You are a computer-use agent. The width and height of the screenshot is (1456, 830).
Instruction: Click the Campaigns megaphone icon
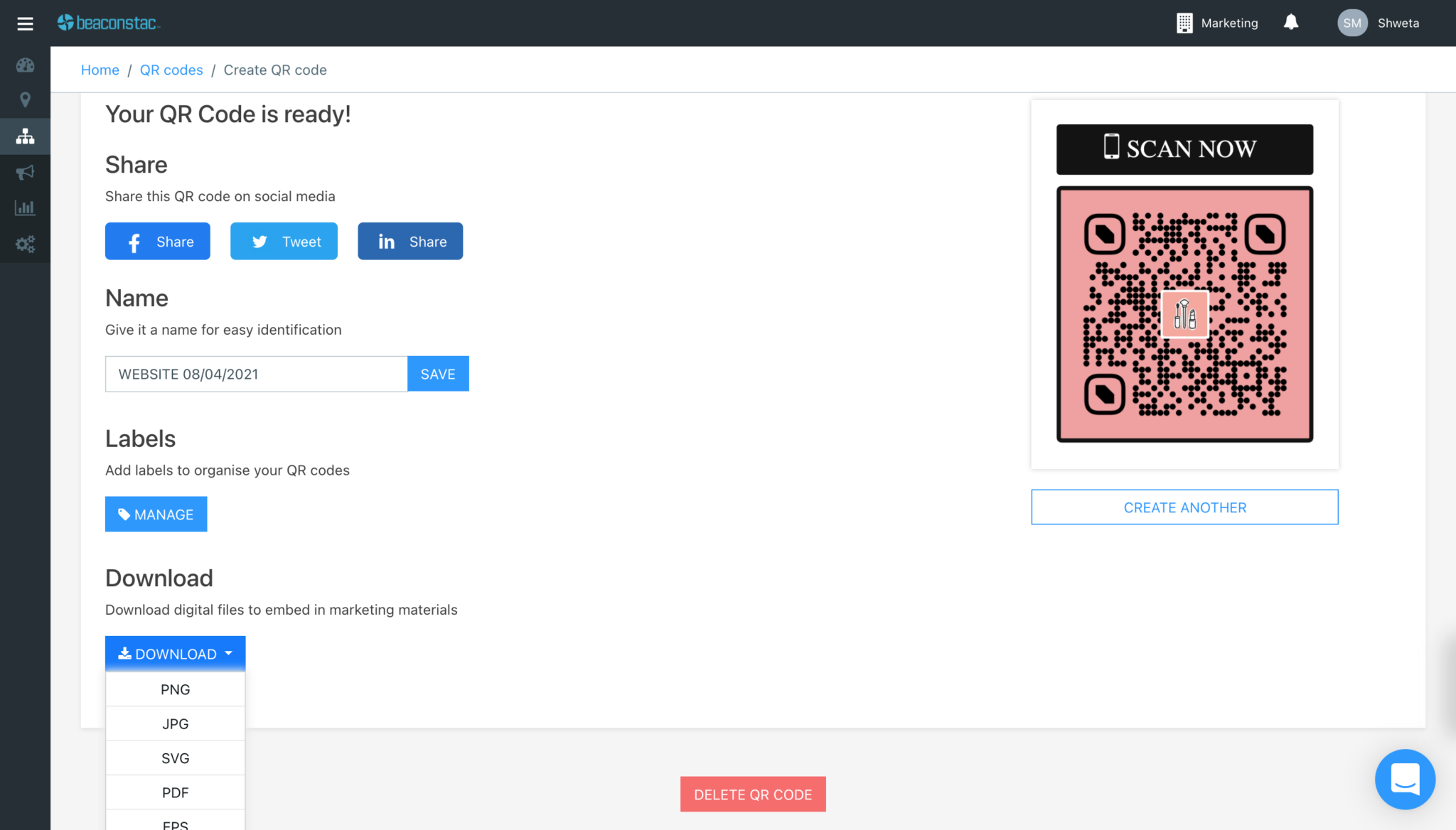[x=25, y=172]
